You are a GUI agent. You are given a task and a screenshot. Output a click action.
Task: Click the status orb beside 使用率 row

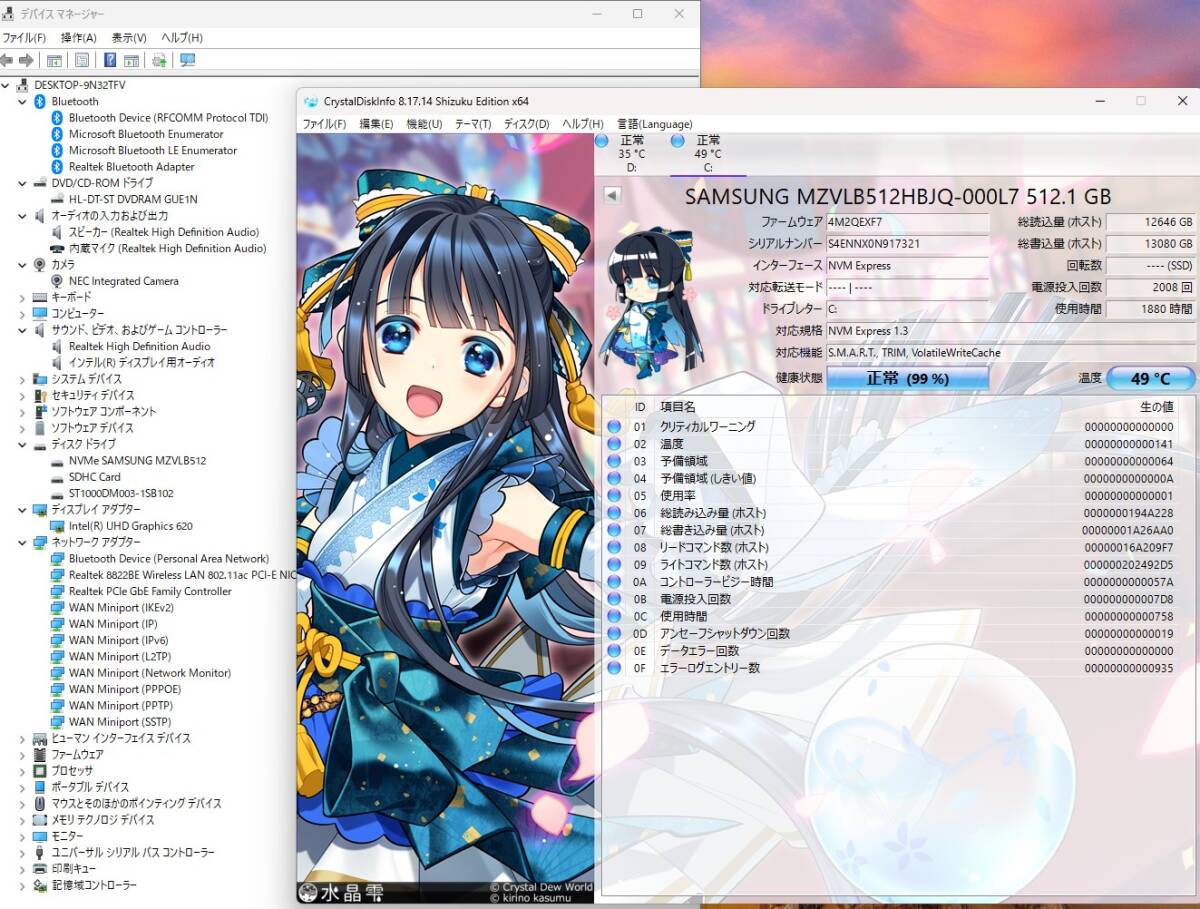(x=611, y=495)
